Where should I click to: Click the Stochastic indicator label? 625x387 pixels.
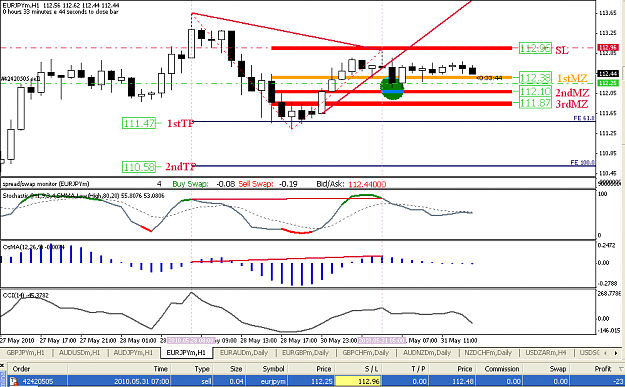pos(83,196)
